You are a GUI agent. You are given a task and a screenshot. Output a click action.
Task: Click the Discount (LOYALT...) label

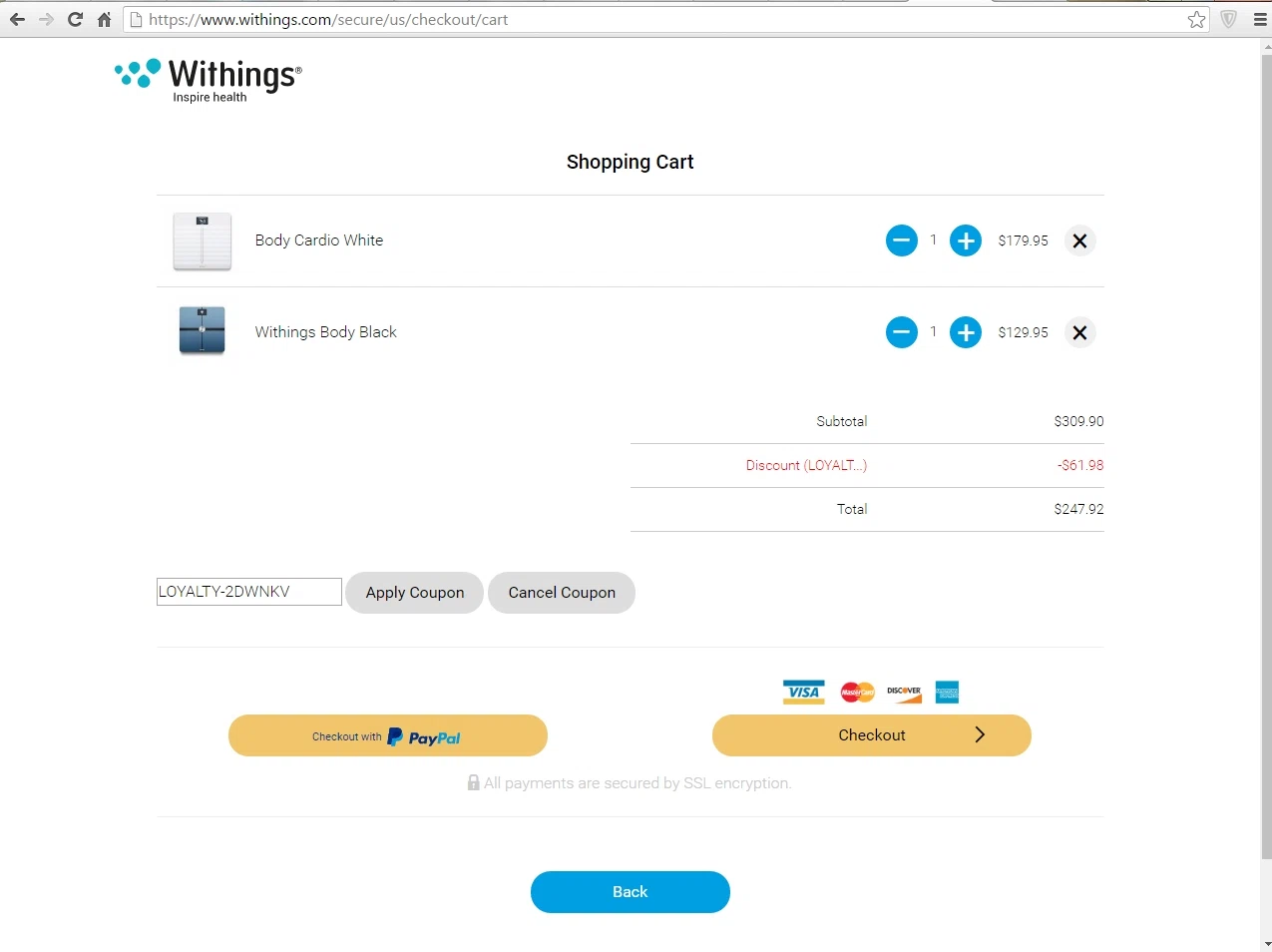click(806, 465)
